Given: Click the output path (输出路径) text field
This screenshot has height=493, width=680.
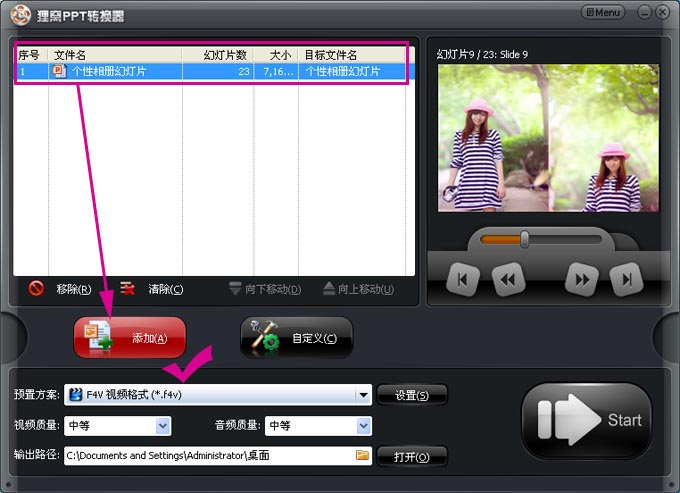Looking at the screenshot, I should [x=218, y=456].
